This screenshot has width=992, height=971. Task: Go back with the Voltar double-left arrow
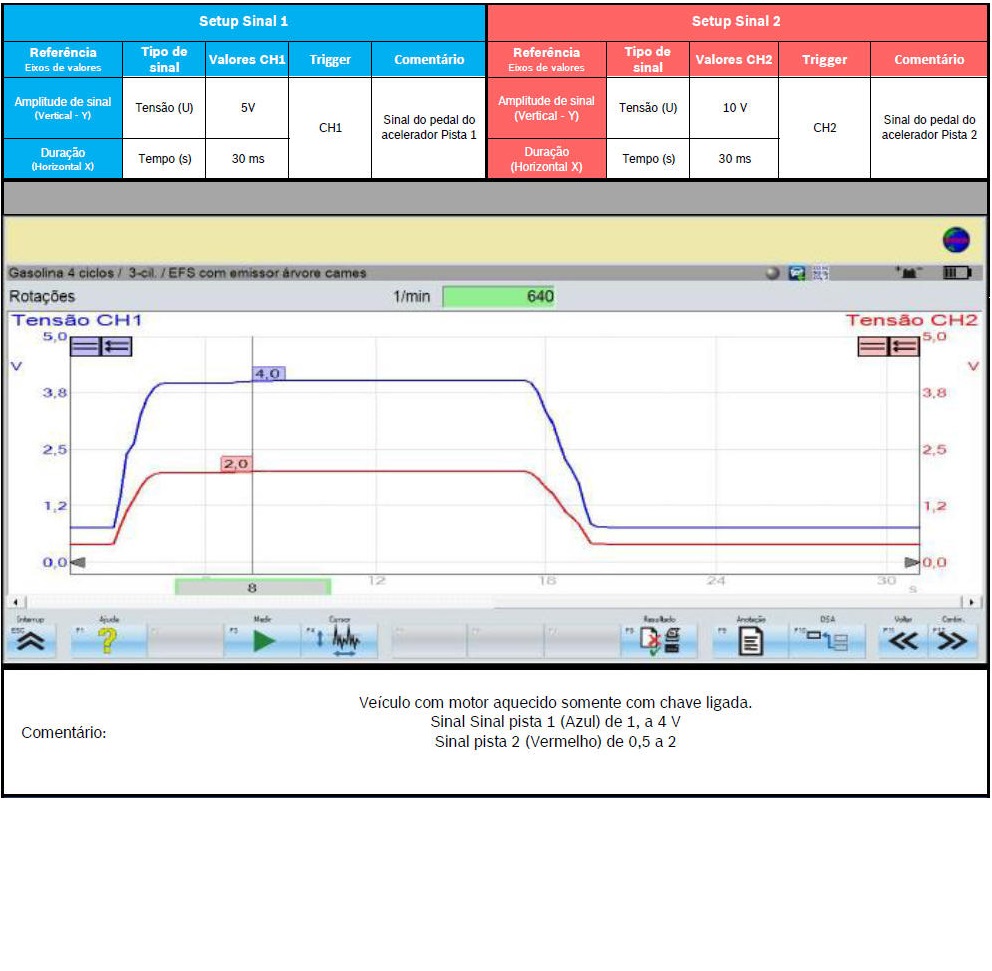pyautogui.click(x=903, y=642)
